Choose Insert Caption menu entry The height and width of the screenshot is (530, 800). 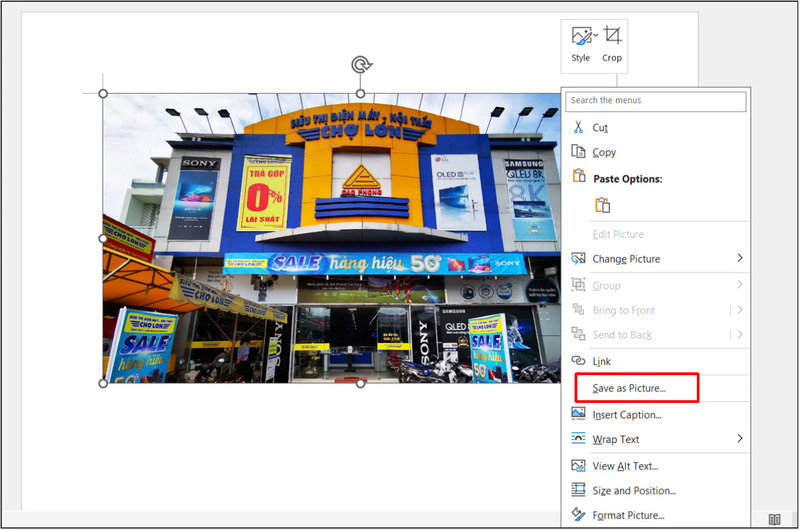coord(656,415)
